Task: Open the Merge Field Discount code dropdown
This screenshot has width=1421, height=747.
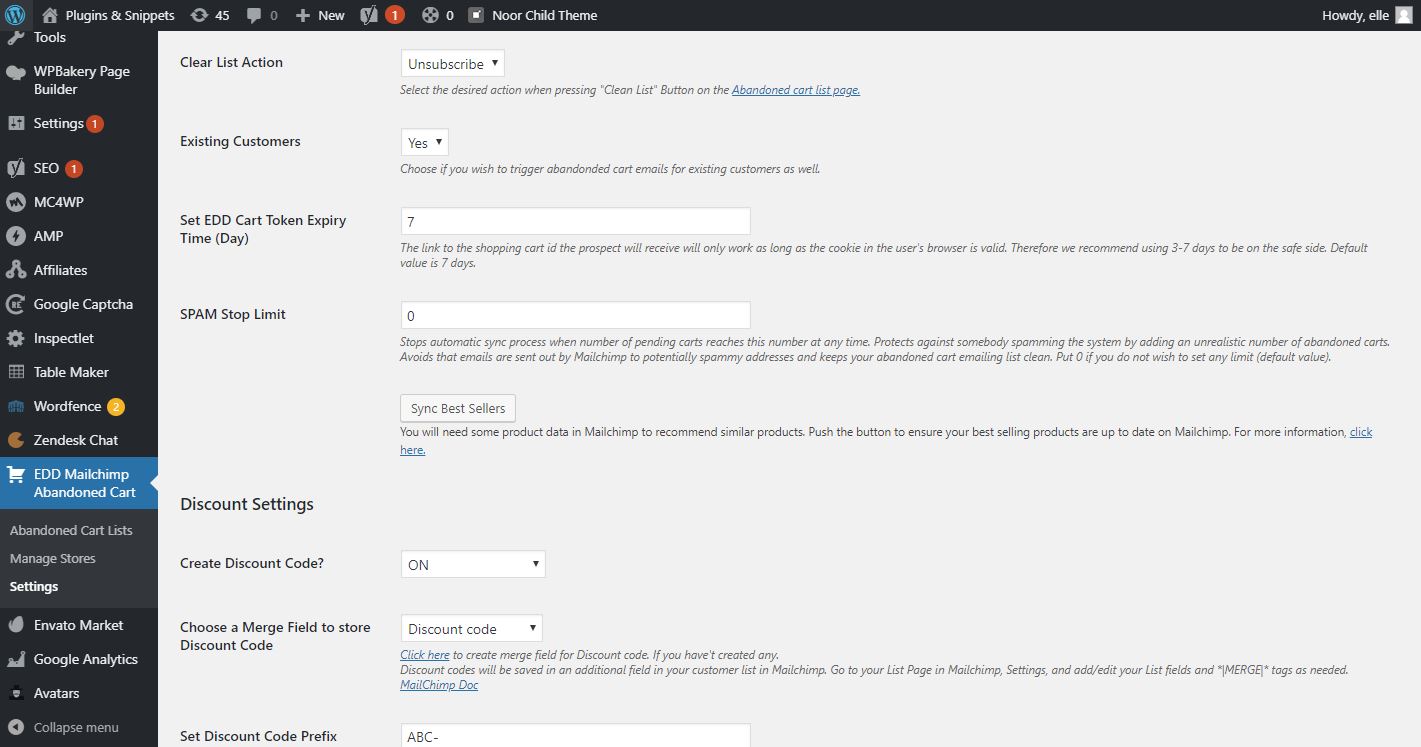Action: tap(471, 628)
